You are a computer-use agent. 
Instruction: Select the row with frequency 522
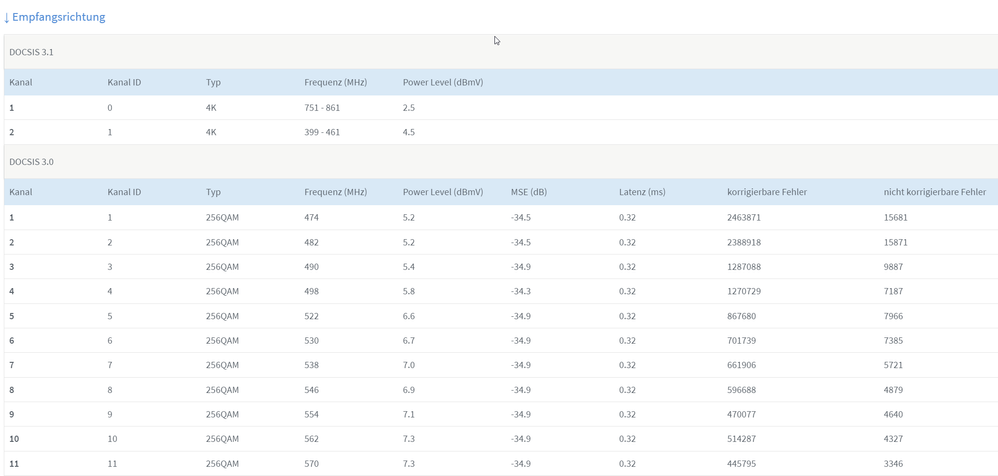pyautogui.click(x=501, y=316)
